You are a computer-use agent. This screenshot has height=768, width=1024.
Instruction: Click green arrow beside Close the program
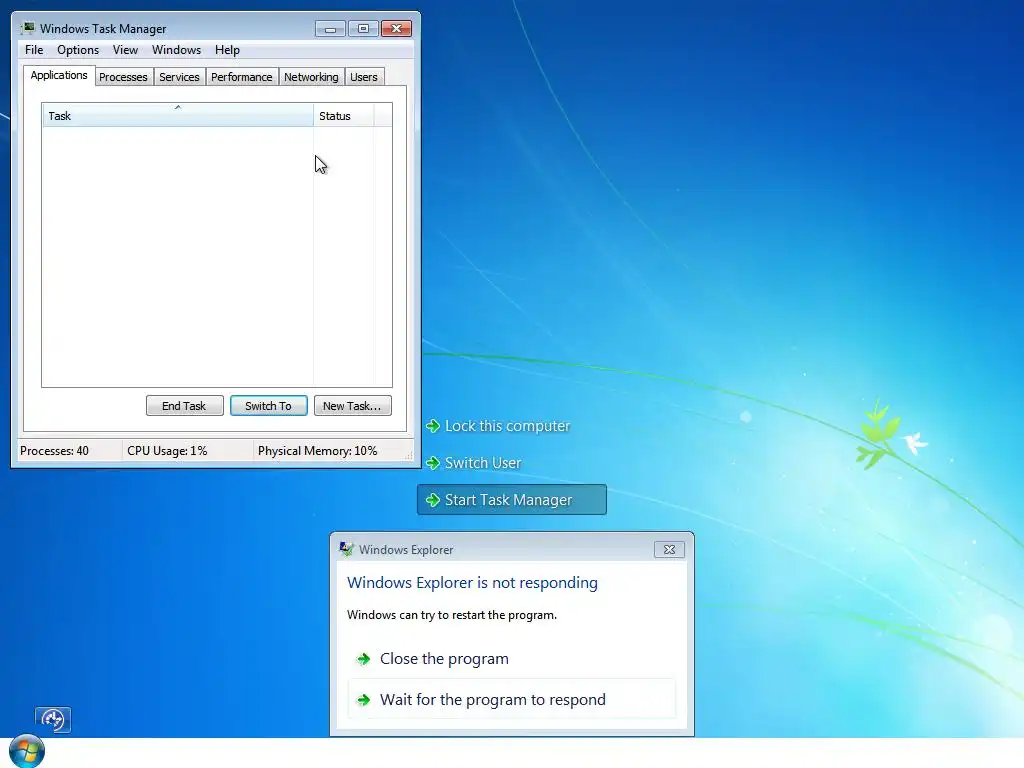pos(363,660)
